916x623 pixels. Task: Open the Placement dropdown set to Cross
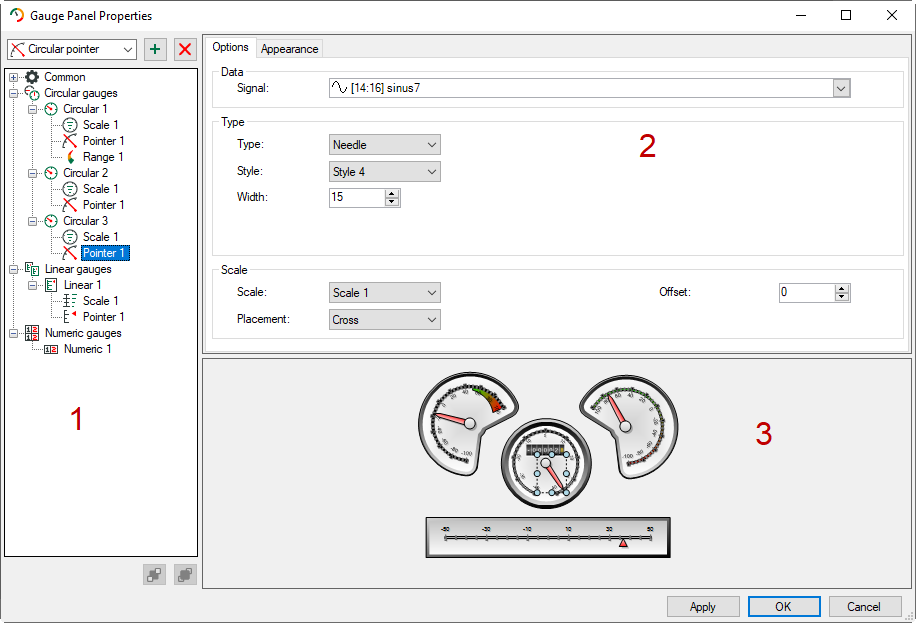pyautogui.click(x=432, y=320)
